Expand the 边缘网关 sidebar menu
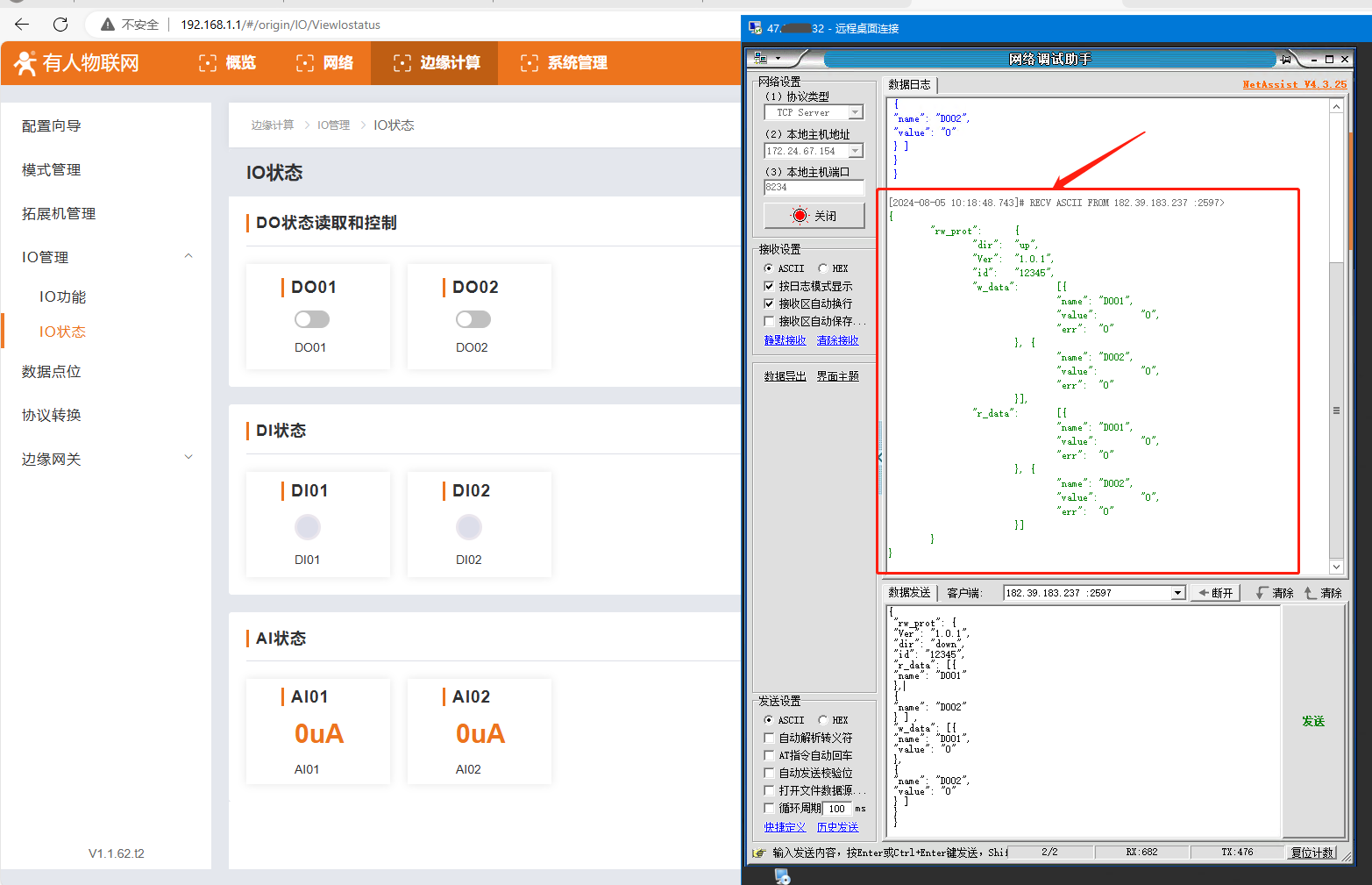Image resolution: width=1372 pixels, height=885 pixels. pyautogui.click(x=188, y=458)
